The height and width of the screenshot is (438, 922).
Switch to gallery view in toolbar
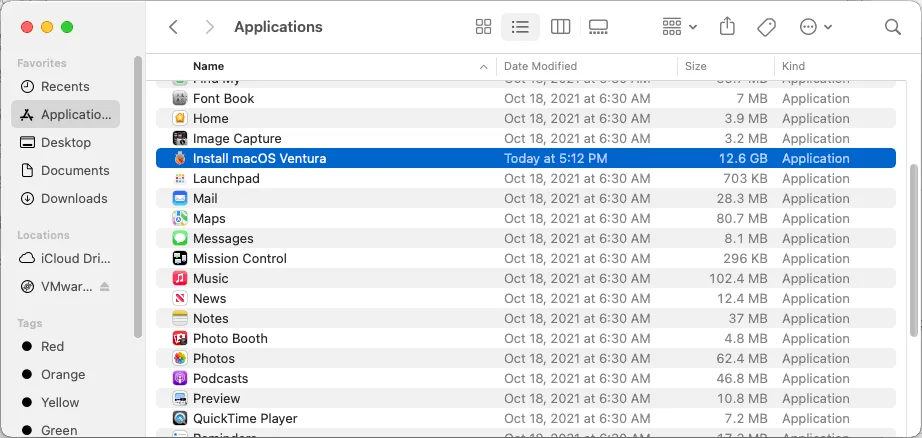(x=599, y=27)
